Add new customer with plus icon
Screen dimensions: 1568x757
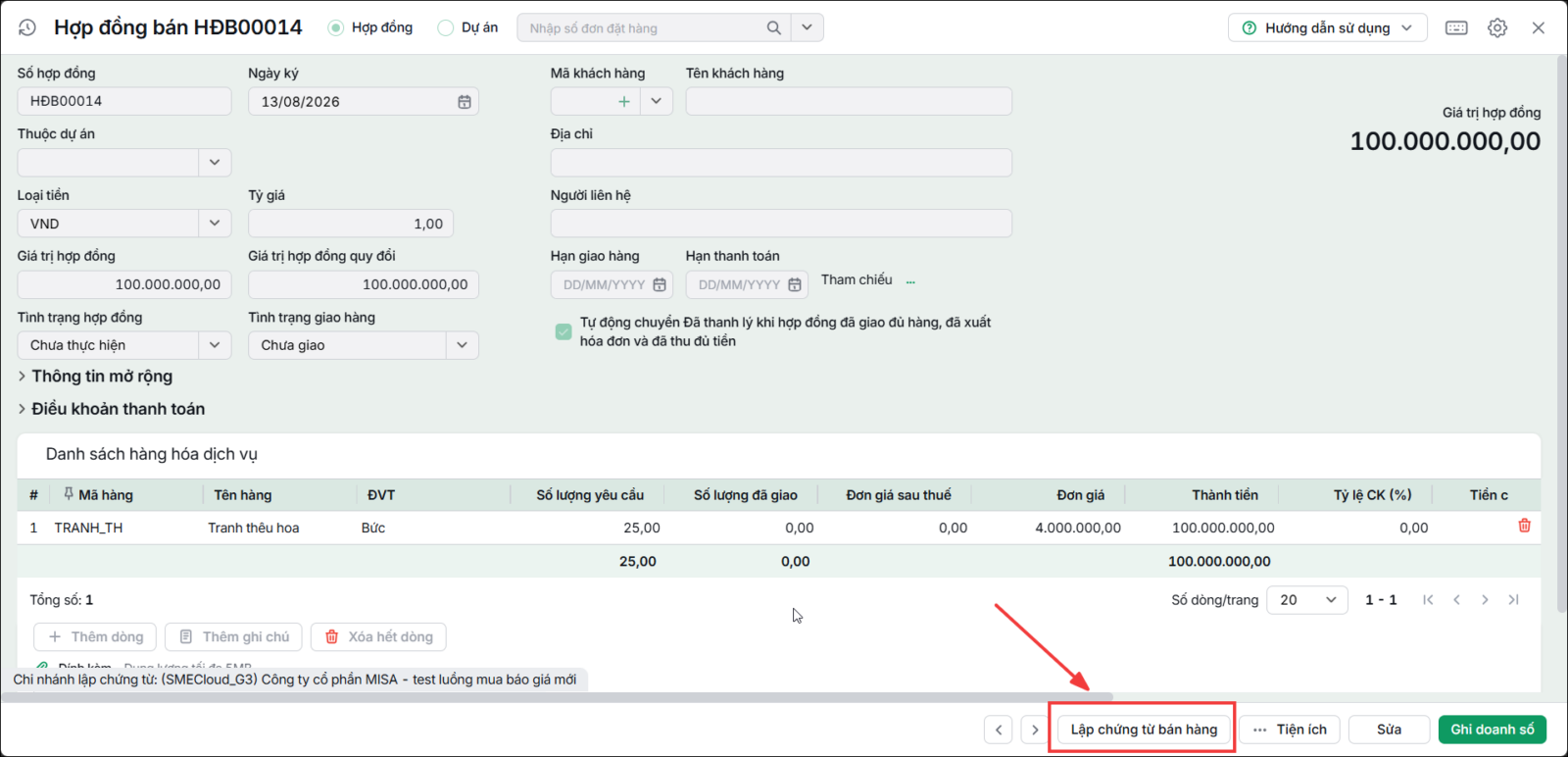coord(623,101)
